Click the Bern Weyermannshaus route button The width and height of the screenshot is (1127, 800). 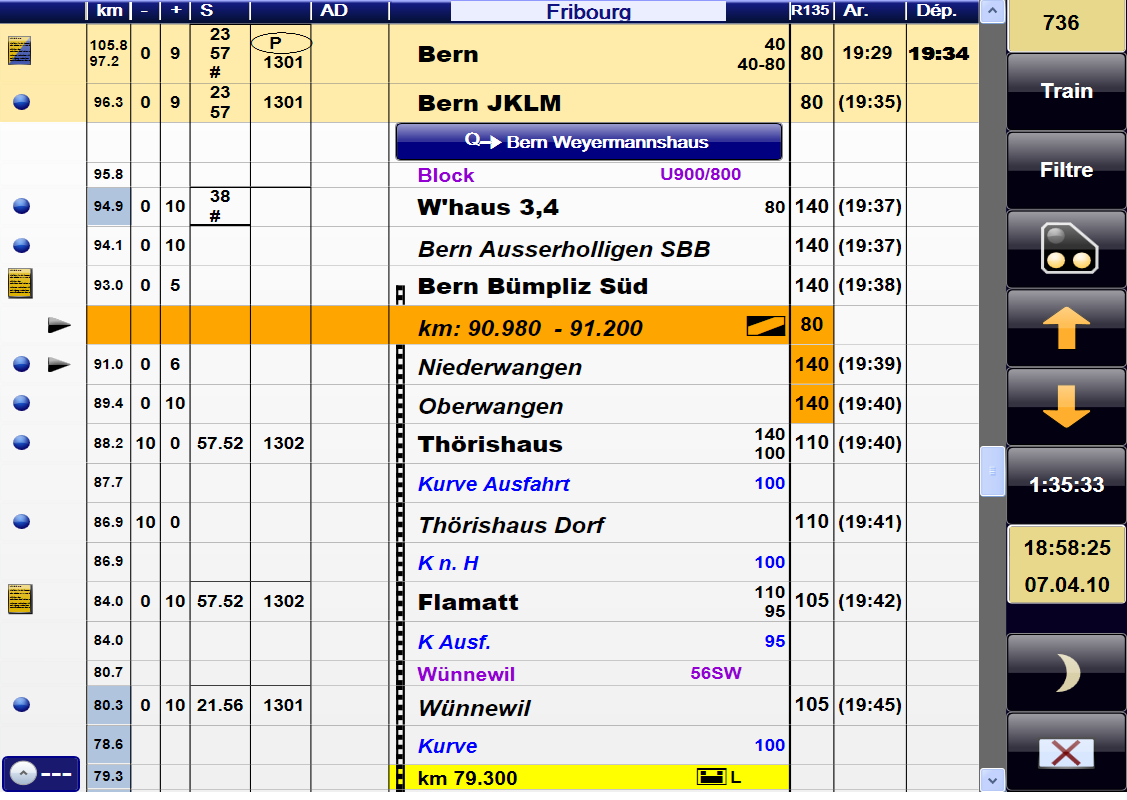[589, 142]
